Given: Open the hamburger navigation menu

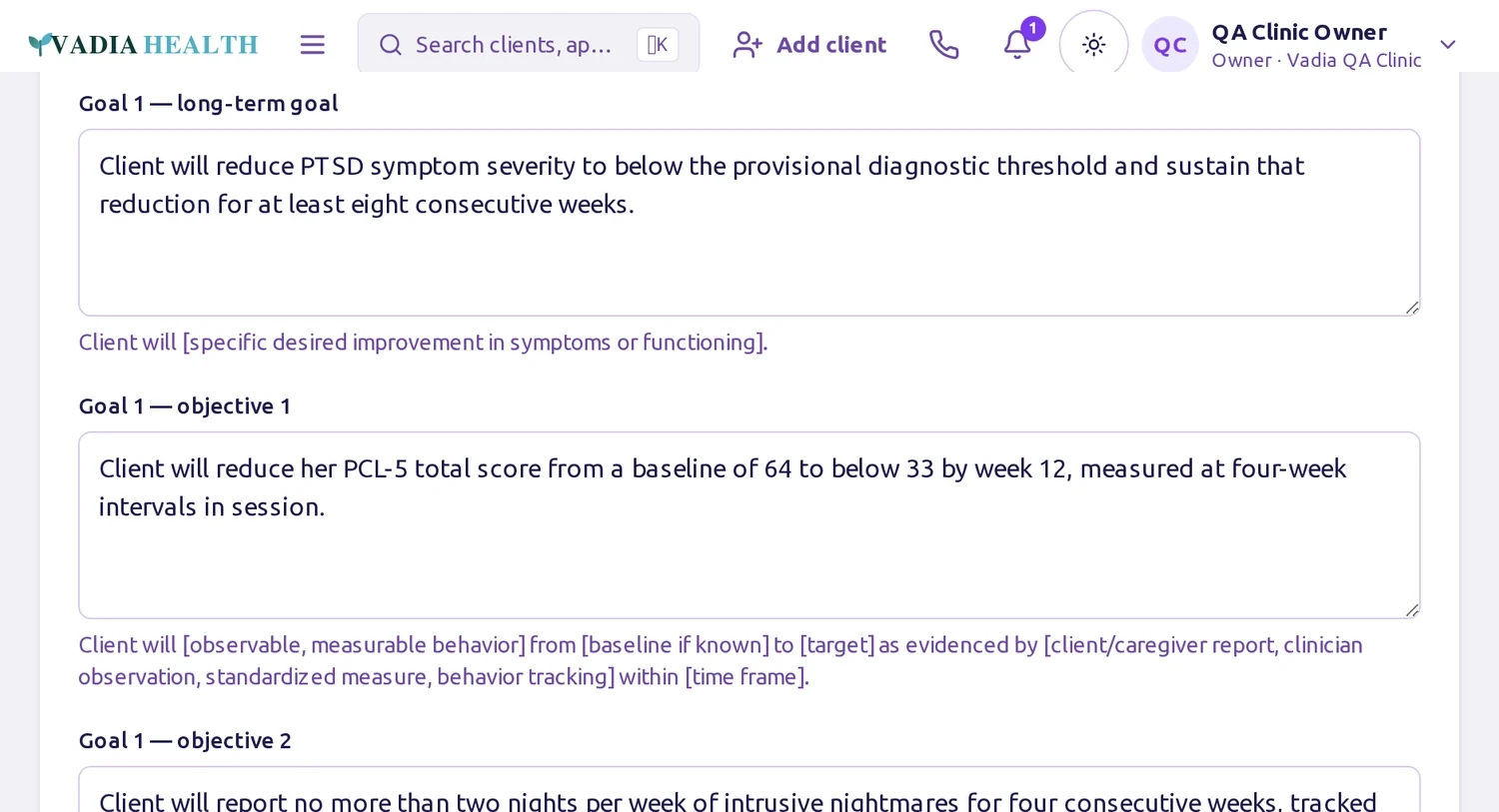Looking at the screenshot, I should (313, 45).
